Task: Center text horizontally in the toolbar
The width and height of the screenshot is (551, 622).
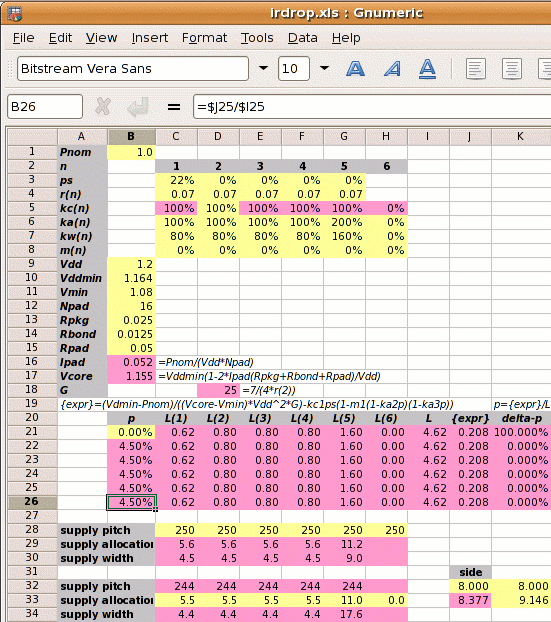Action: 511,69
